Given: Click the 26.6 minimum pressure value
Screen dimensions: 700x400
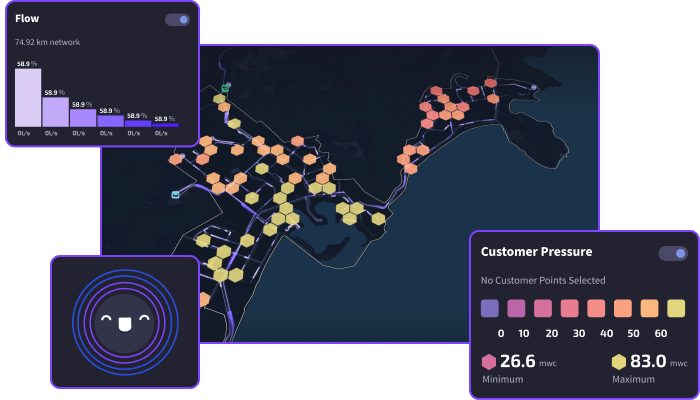Looking at the screenshot, I should point(517,362).
